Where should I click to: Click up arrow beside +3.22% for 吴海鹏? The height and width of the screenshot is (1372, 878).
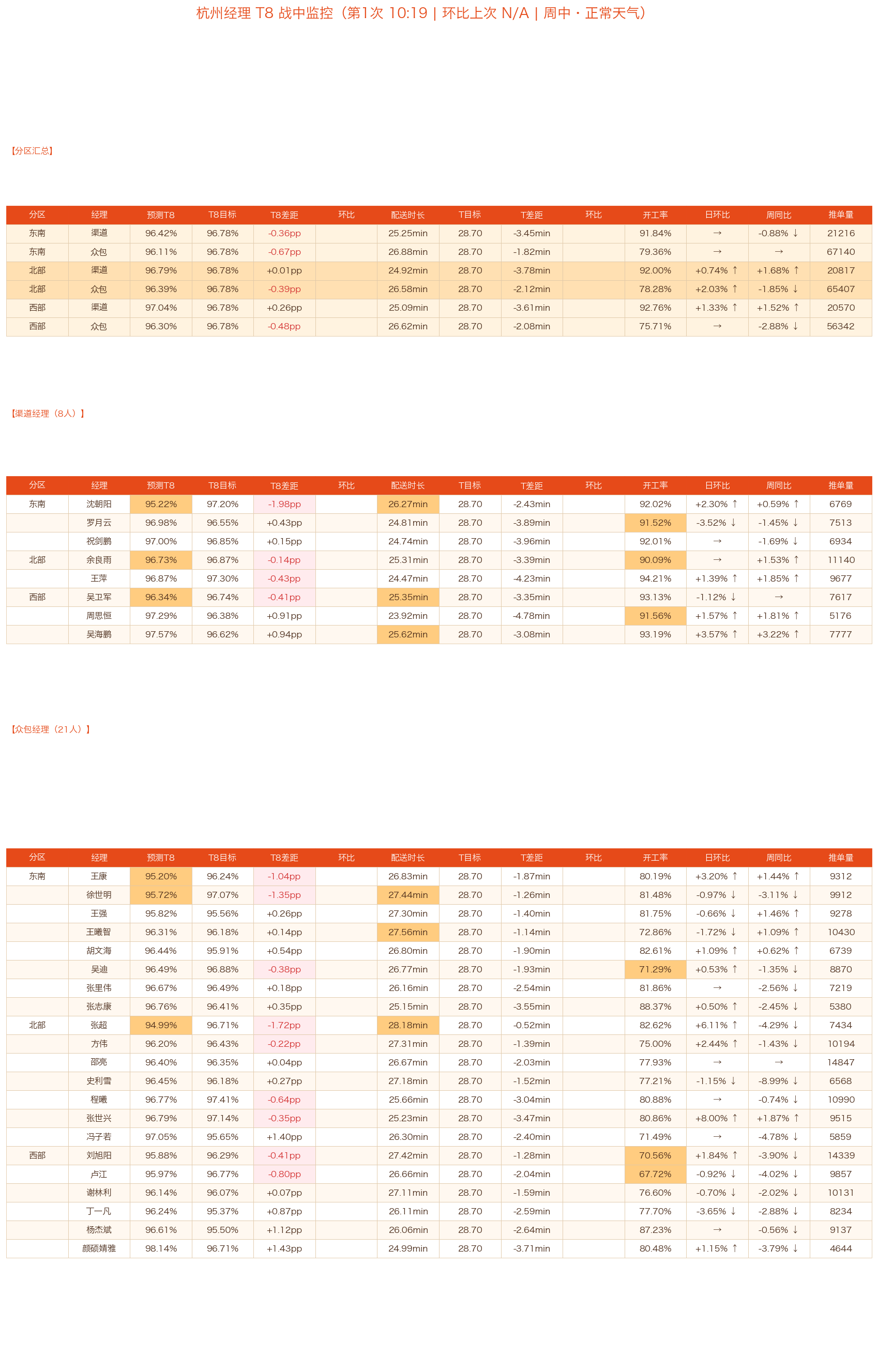tap(796, 634)
